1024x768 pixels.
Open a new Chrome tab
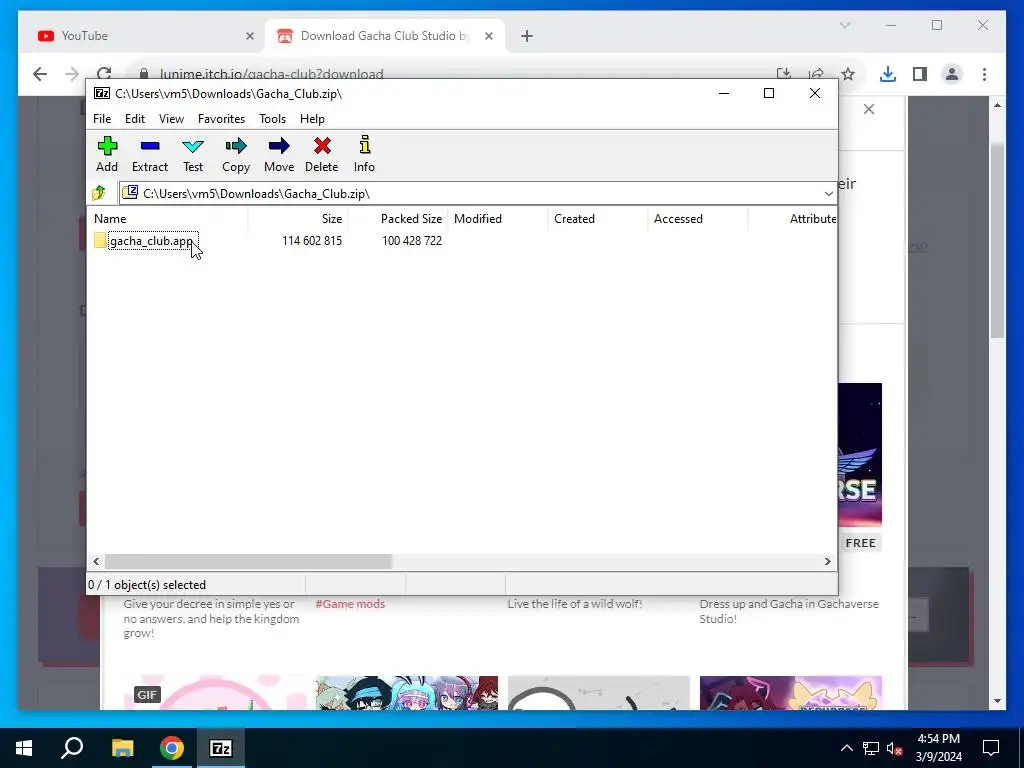527,36
